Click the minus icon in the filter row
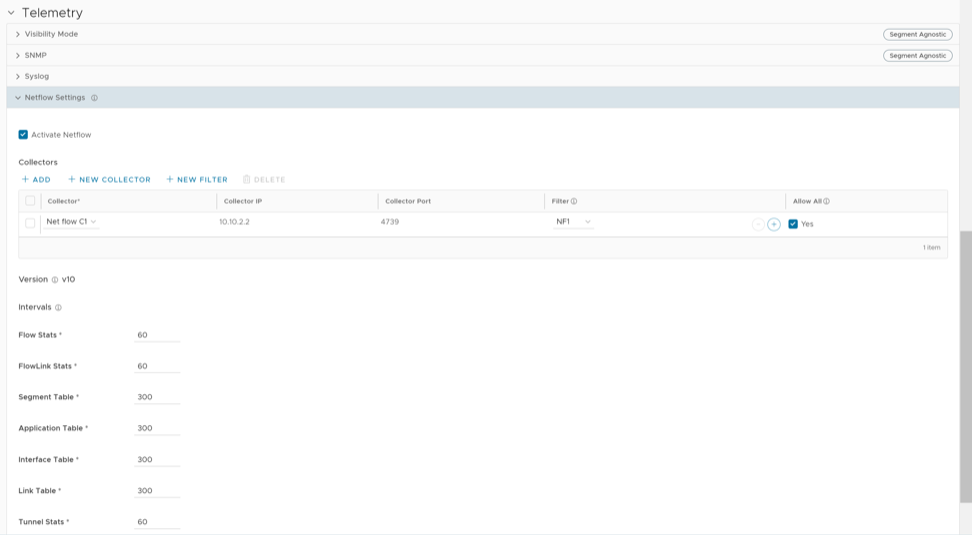The width and height of the screenshot is (972, 535). [758, 224]
